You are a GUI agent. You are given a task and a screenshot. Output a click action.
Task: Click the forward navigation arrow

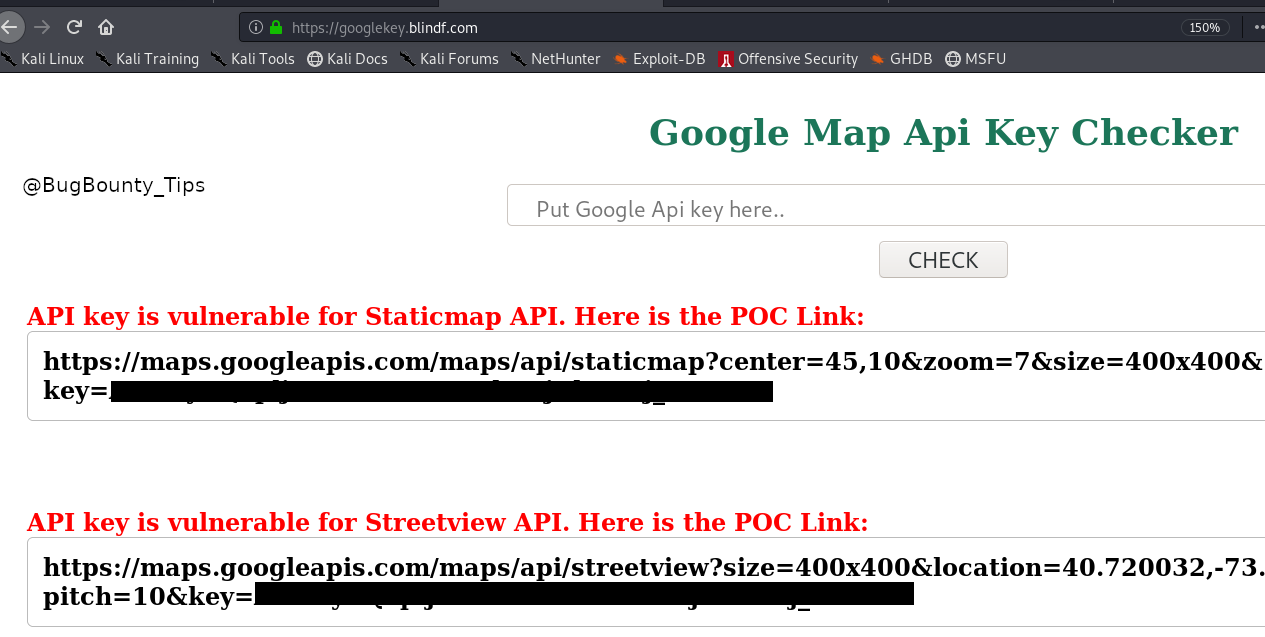[41, 27]
